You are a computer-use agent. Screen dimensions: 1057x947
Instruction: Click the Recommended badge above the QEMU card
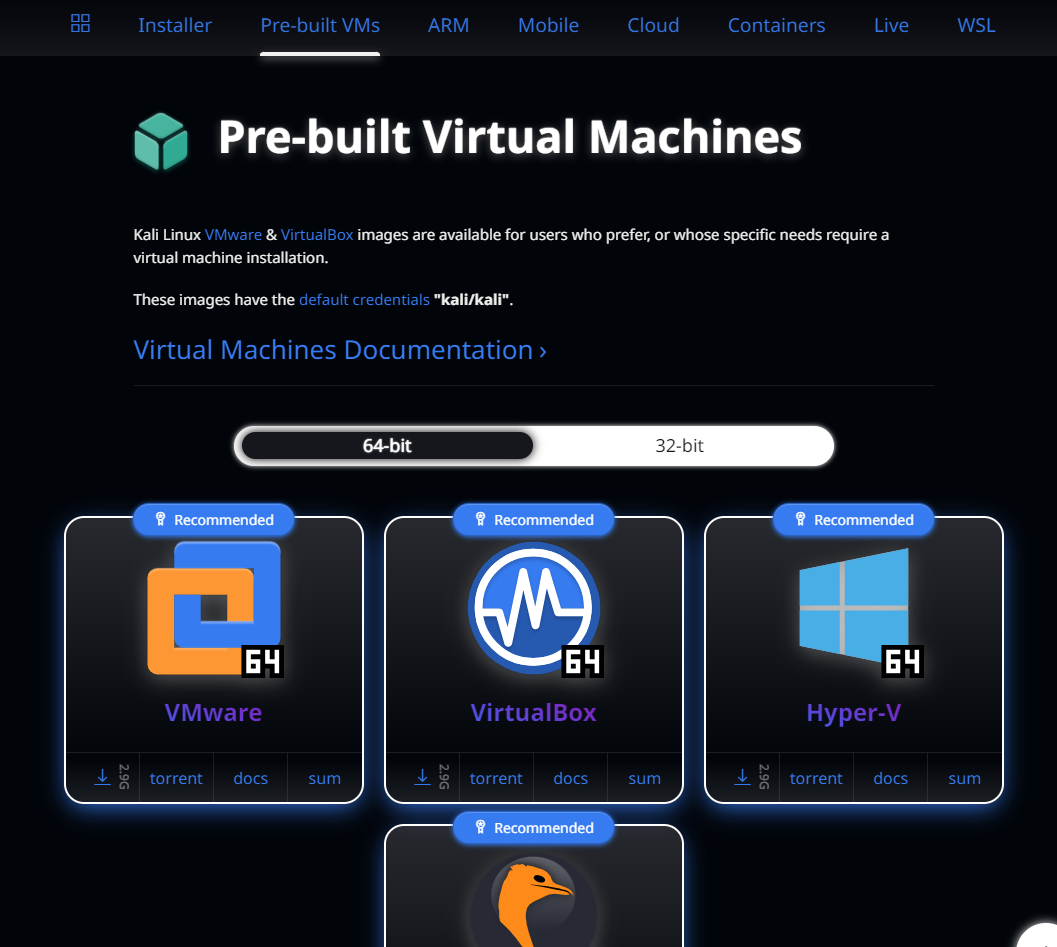pos(534,828)
